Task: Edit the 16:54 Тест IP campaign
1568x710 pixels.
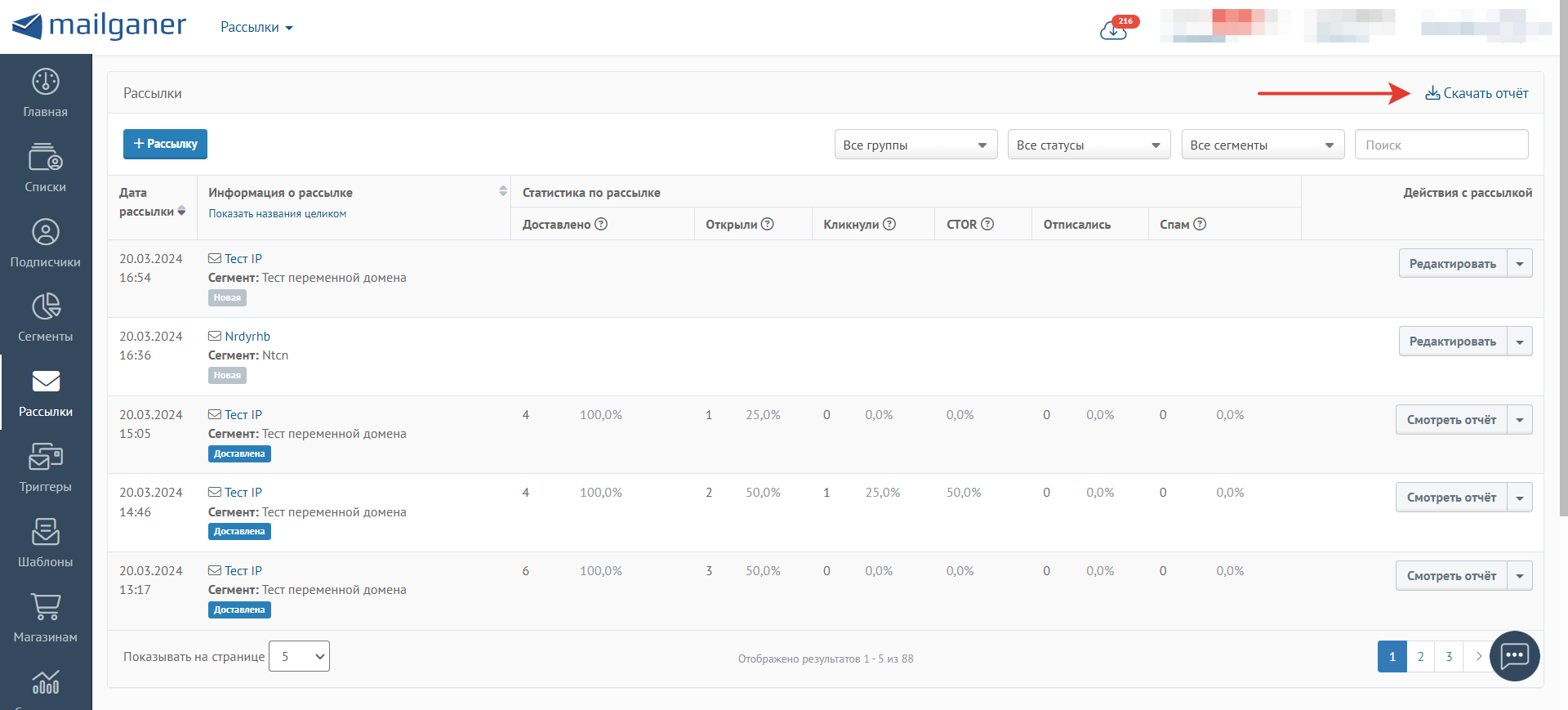Action: (x=1453, y=263)
